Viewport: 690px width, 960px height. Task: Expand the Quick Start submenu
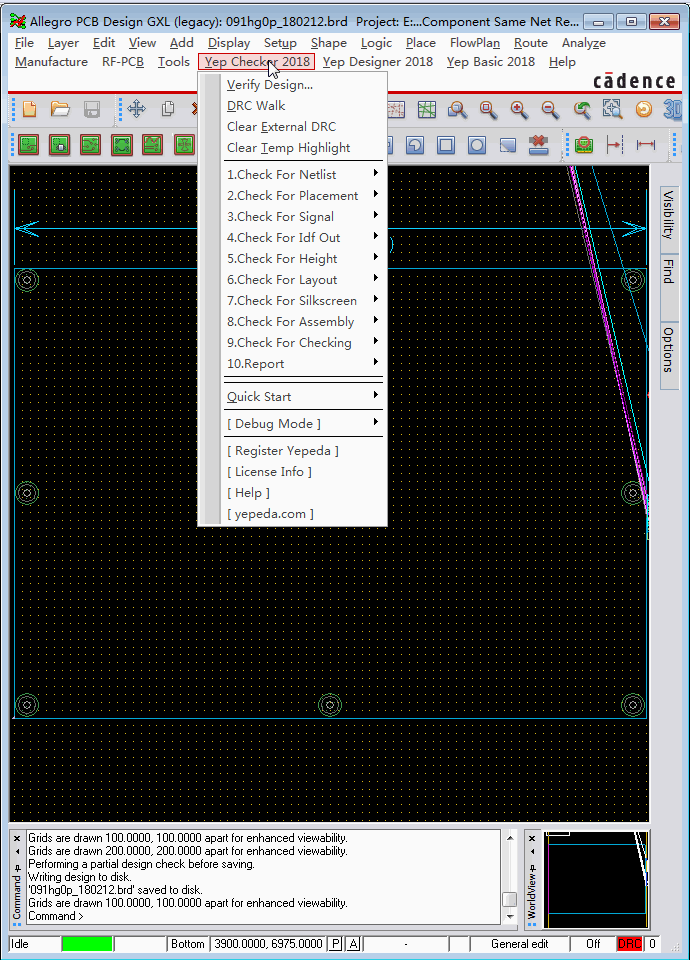point(303,397)
